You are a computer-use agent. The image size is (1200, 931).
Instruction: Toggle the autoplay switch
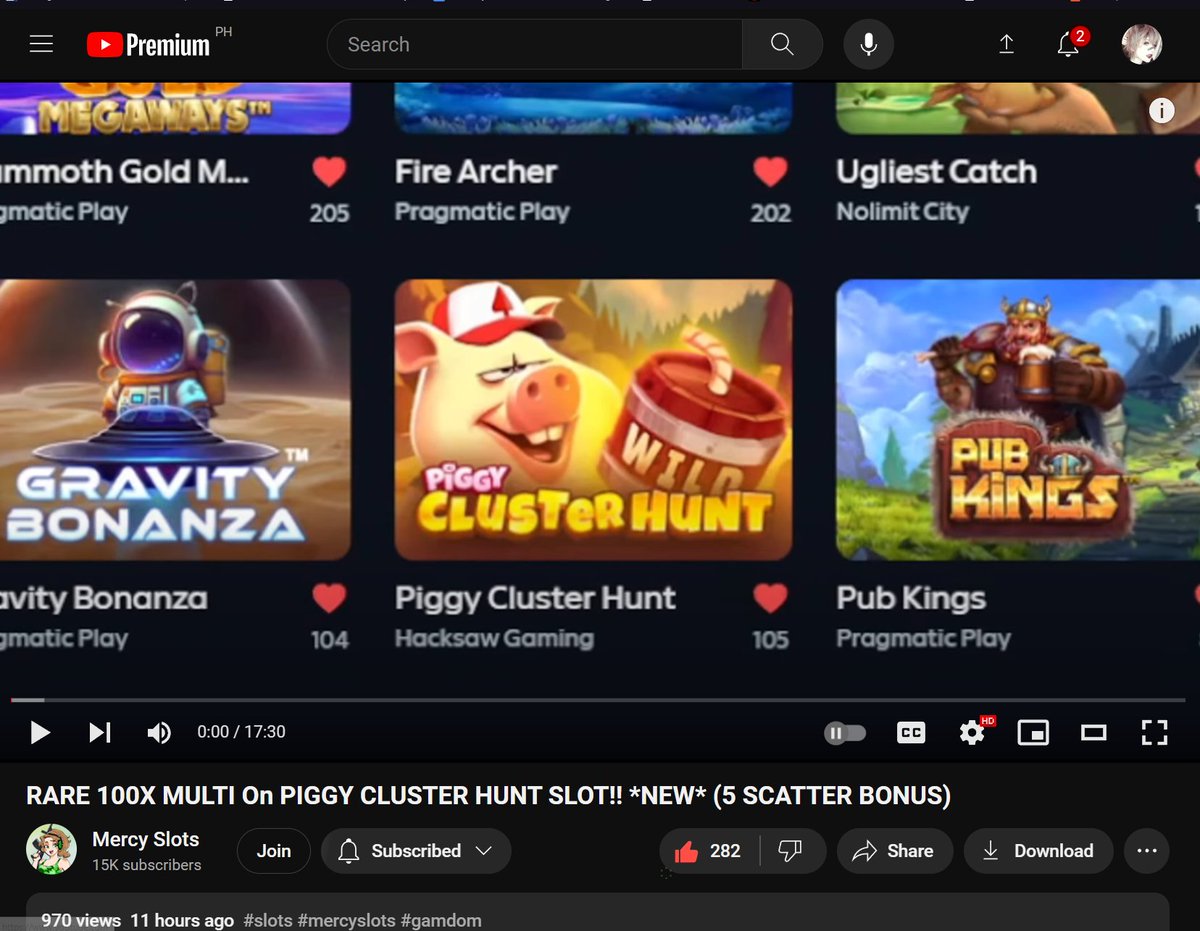point(845,733)
